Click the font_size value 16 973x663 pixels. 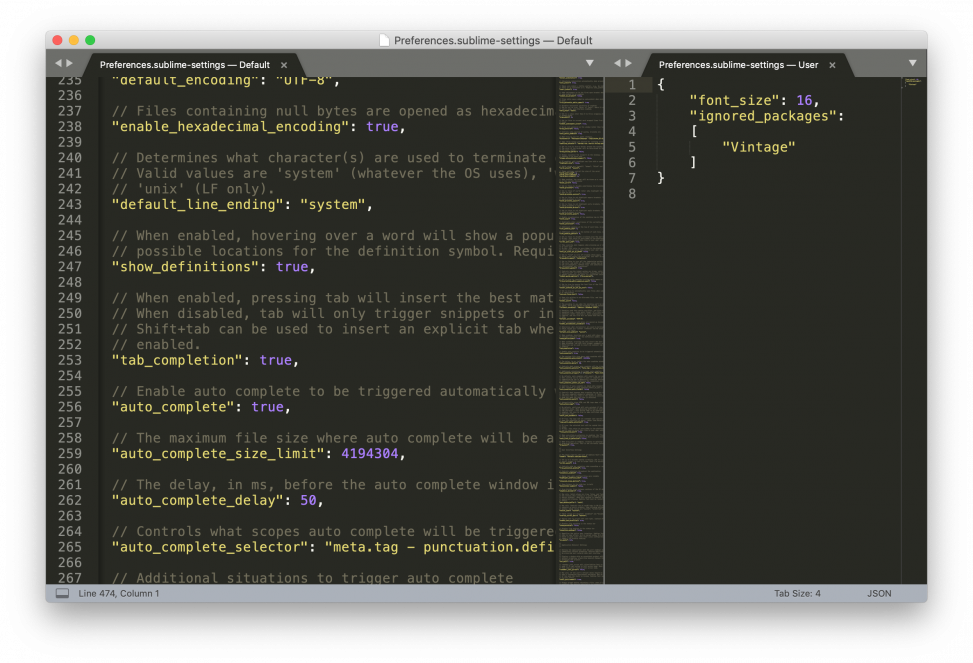coord(804,100)
